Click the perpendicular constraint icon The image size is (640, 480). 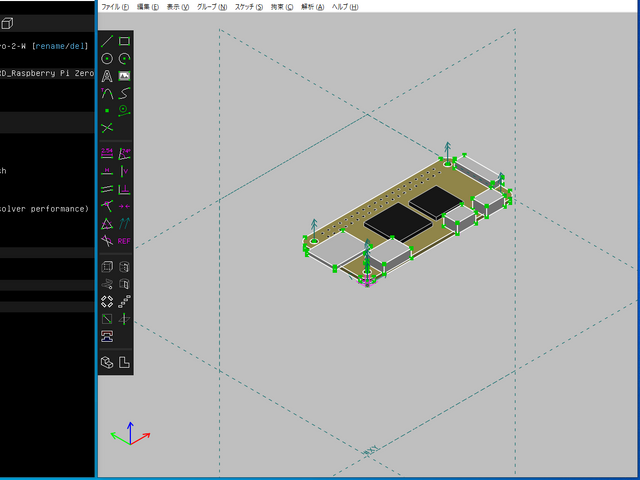pos(124,188)
